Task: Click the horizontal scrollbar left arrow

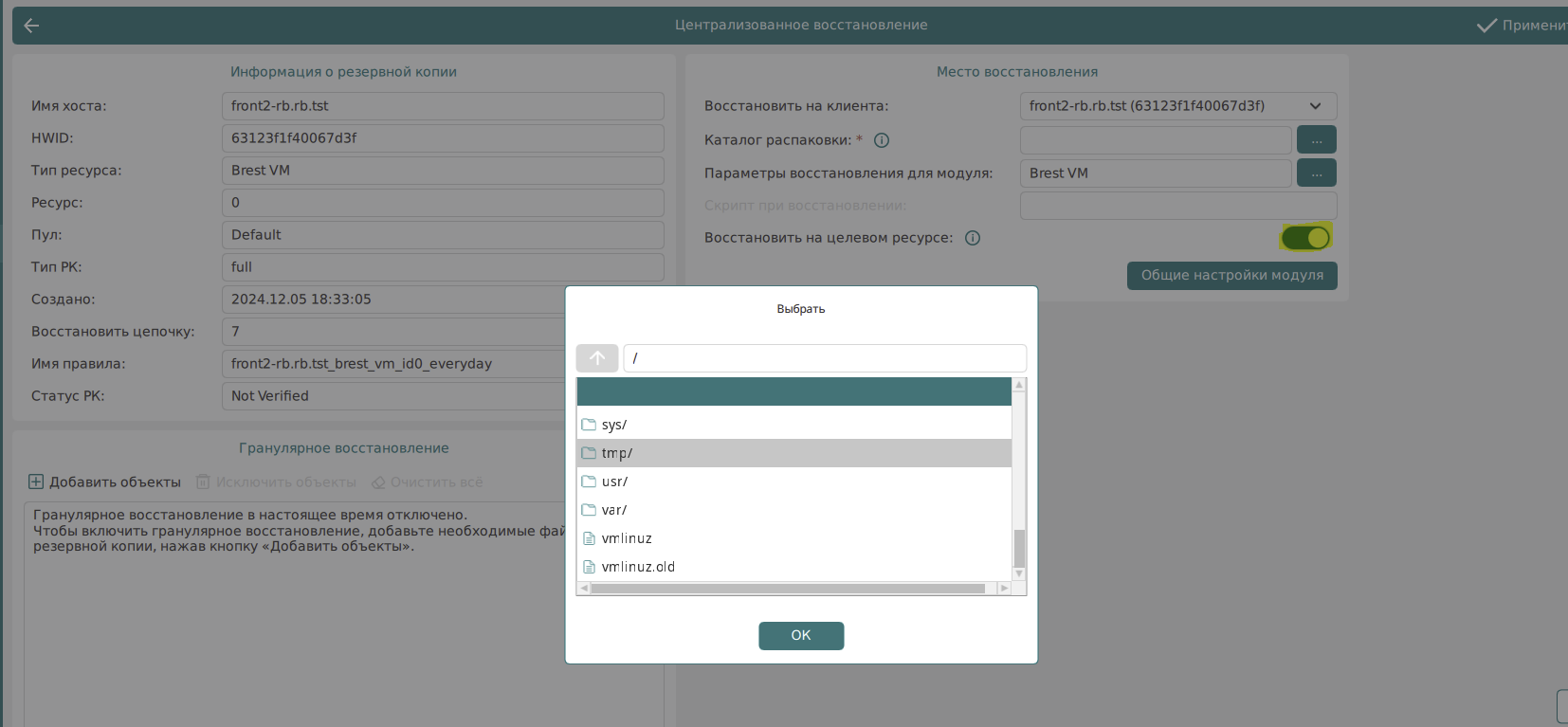Action: (584, 589)
